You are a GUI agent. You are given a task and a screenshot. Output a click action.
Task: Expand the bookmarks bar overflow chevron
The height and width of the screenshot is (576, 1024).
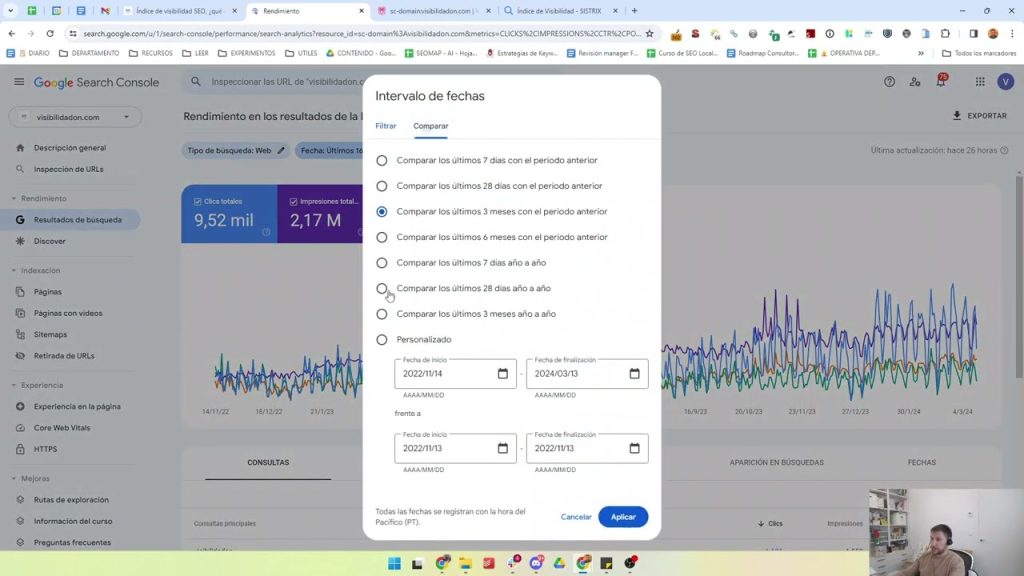[x=921, y=53]
